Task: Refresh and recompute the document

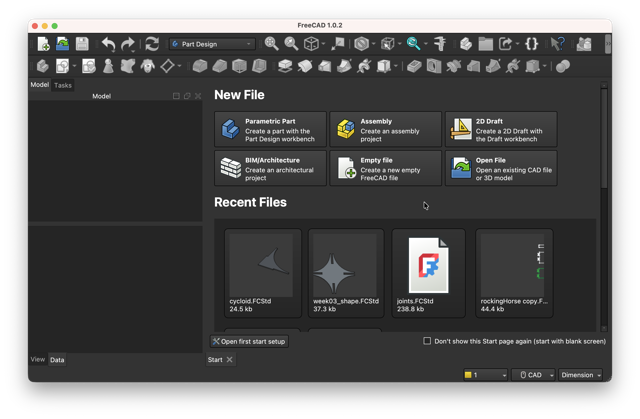Action: (x=152, y=44)
